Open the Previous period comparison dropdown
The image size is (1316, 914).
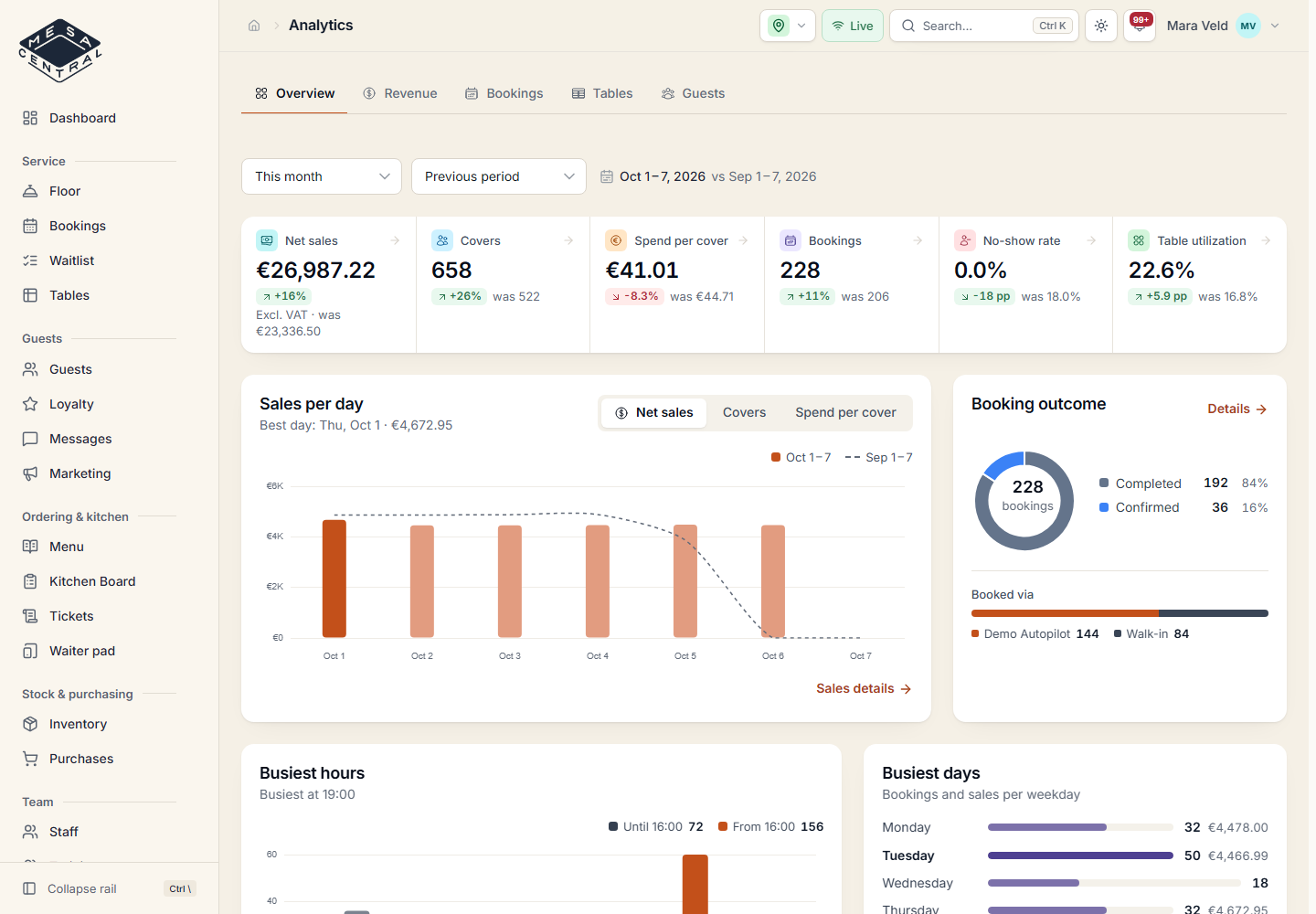click(499, 176)
